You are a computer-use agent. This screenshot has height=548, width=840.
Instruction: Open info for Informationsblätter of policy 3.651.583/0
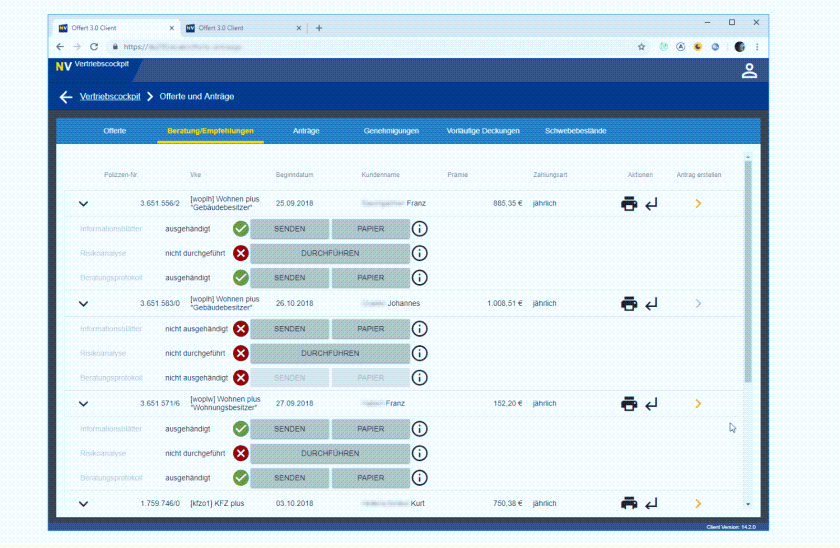pos(419,329)
